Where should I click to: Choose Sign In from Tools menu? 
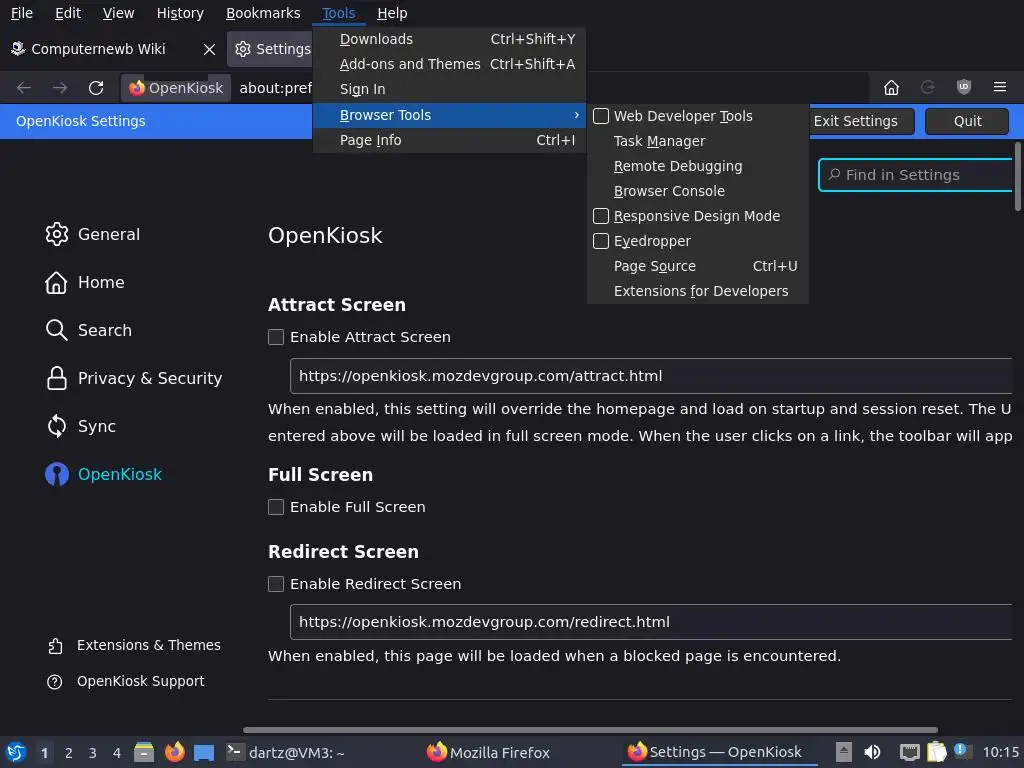(449, 89)
